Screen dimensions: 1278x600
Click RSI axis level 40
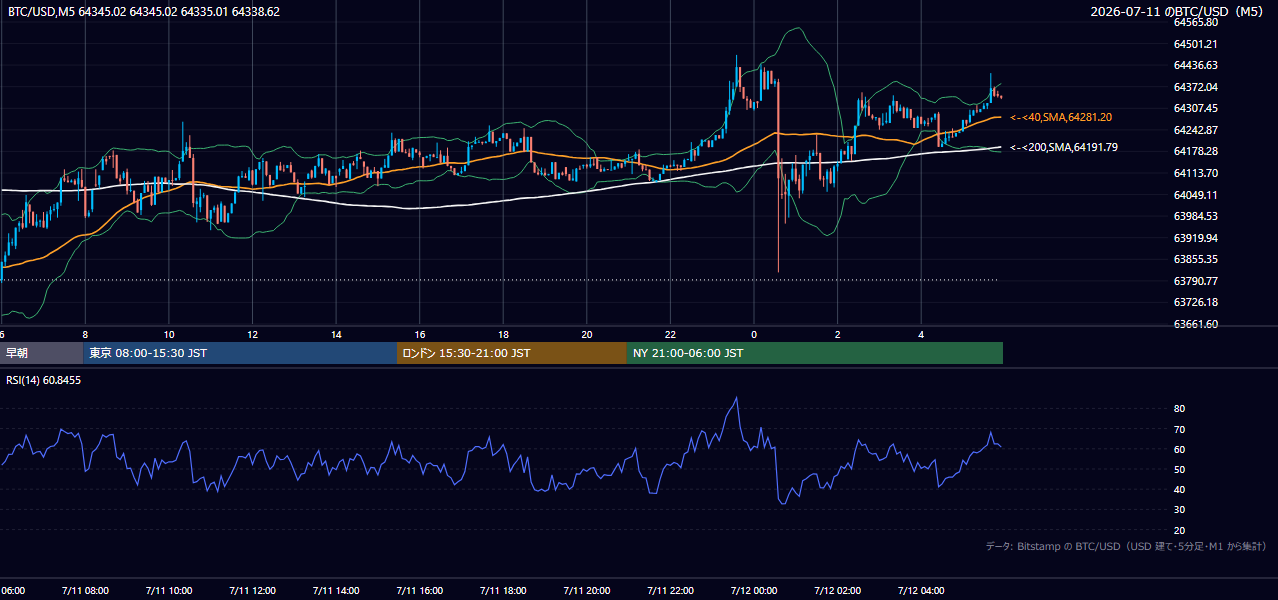pyautogui.click(x=1179, y=489)
